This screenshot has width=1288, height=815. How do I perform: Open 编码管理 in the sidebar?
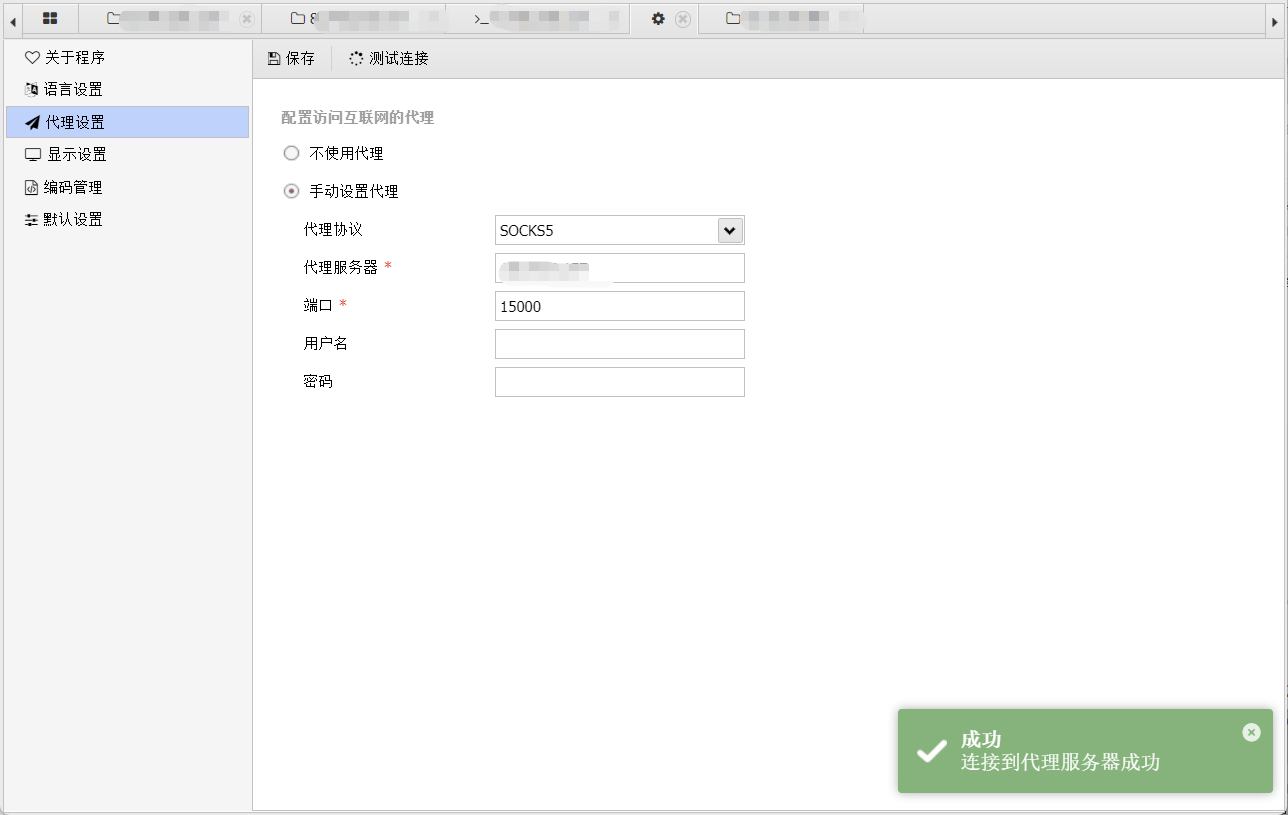(x=127, y=187)
